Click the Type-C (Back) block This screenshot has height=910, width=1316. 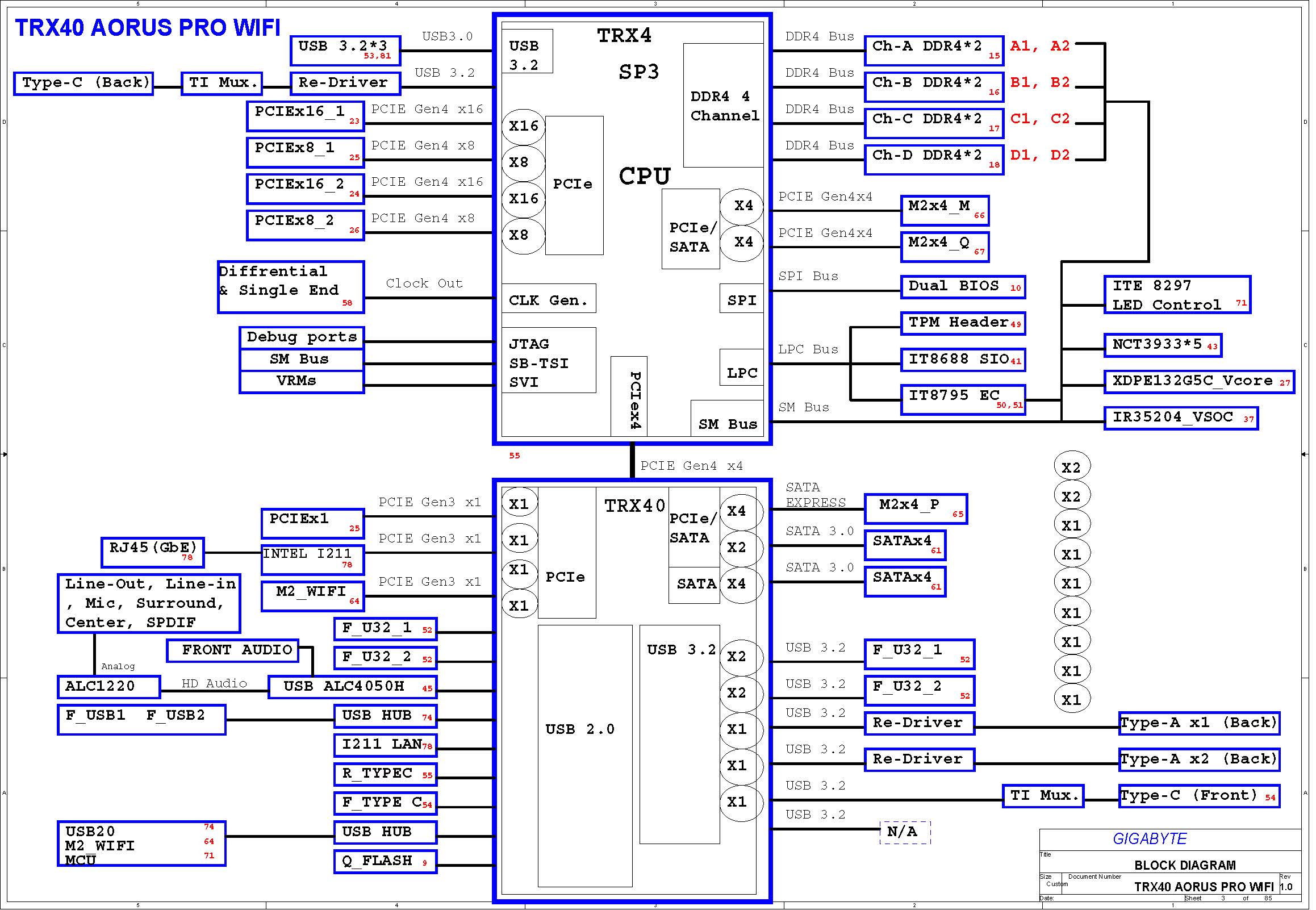[x=84, y=84]
